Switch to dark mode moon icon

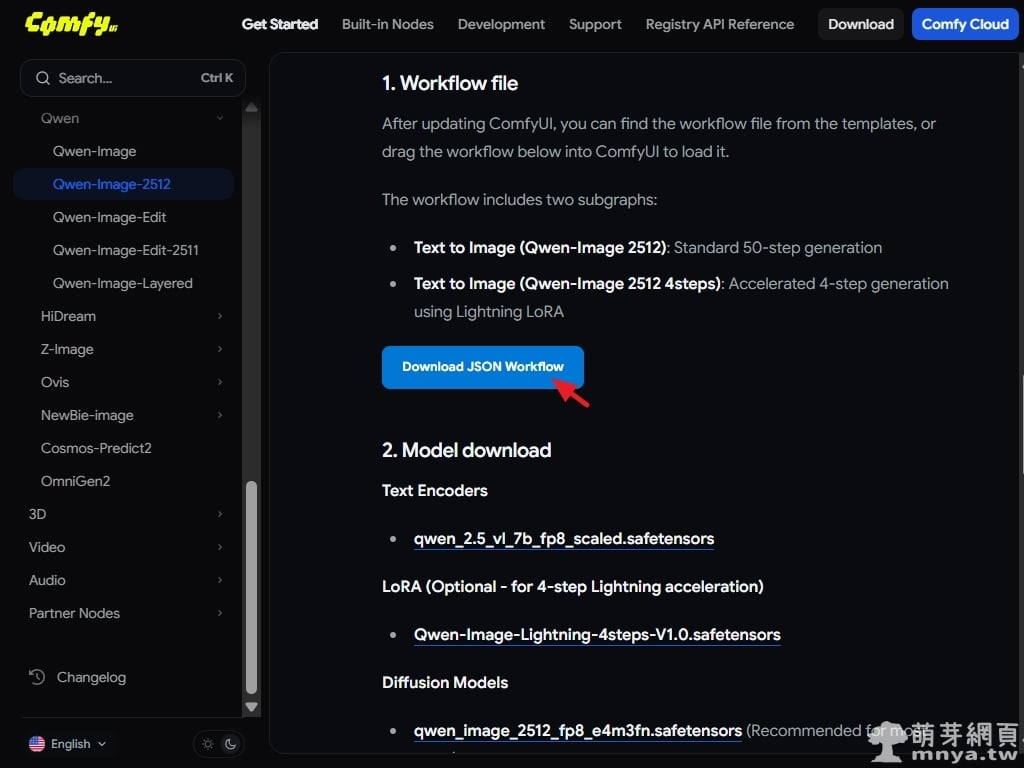(x=230, y=744)
